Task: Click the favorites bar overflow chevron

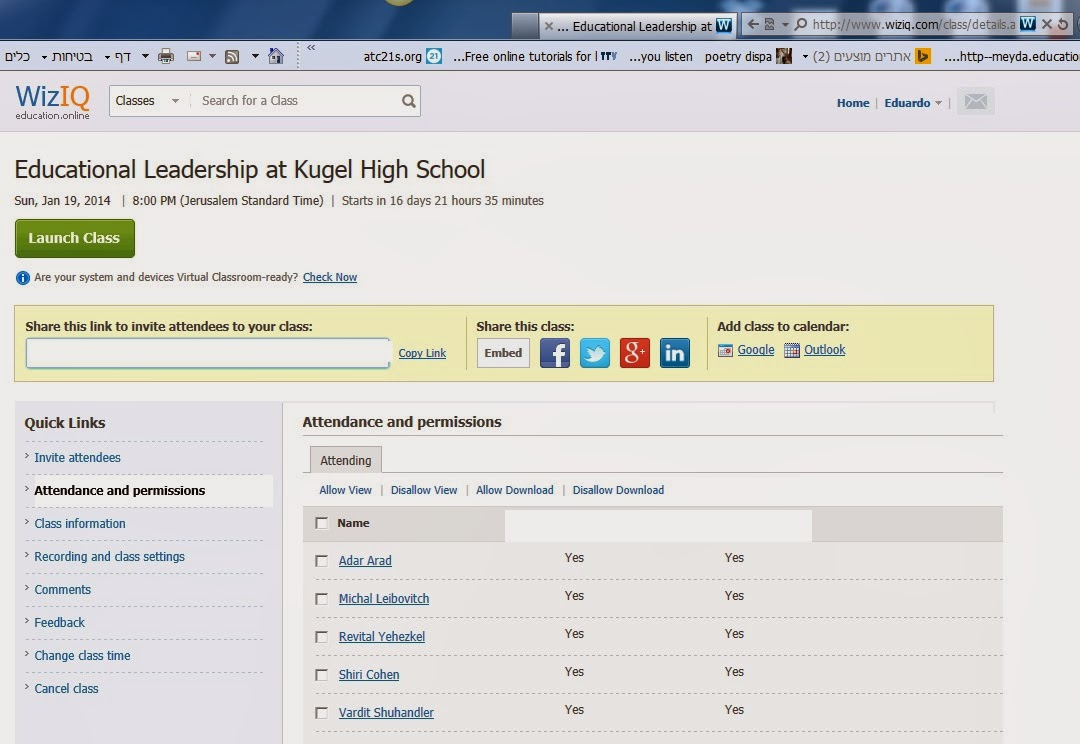Action: click(311, 48)
